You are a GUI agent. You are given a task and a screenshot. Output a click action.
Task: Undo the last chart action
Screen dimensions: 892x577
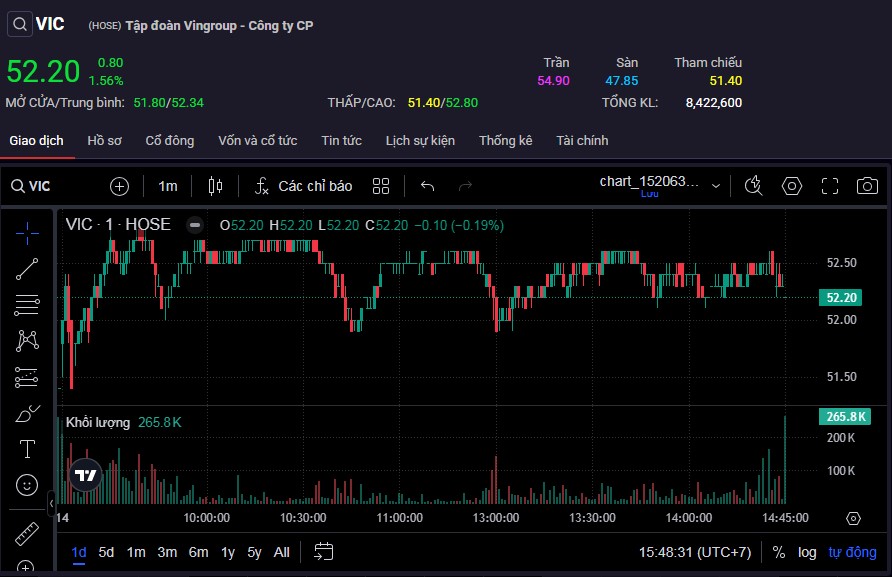[428, 186]
